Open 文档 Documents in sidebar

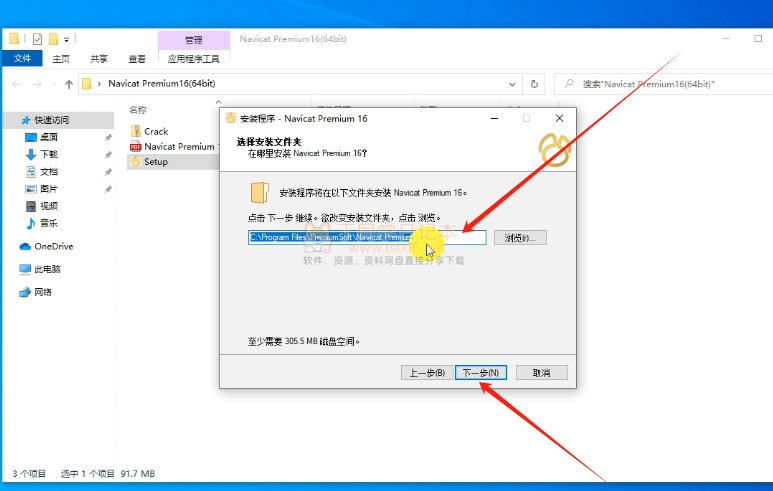[x=49, y=172]
